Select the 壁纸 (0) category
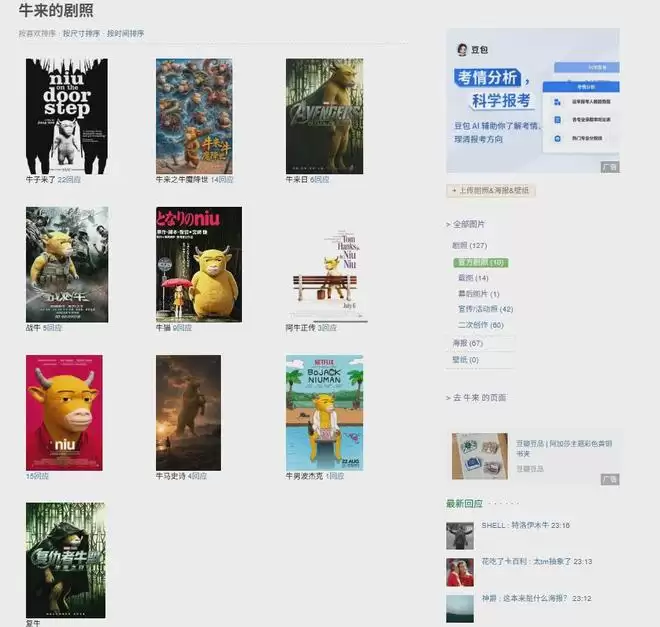This screenshot has width=660, height=627. tap(465, 360)
